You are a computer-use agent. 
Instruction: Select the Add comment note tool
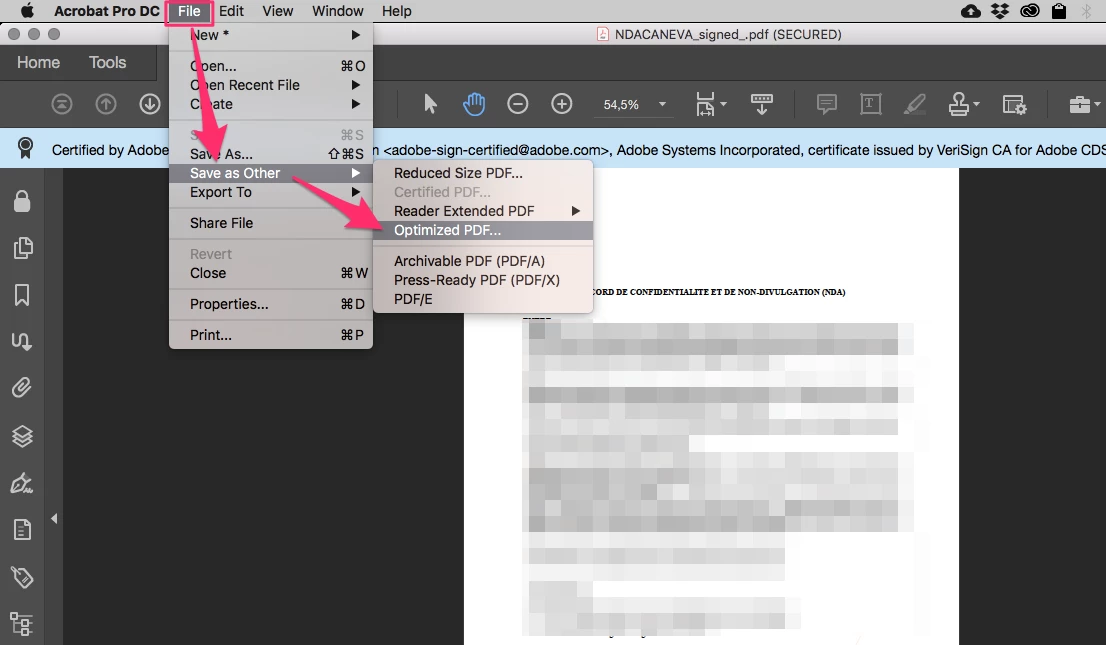(x=827, y=104)
